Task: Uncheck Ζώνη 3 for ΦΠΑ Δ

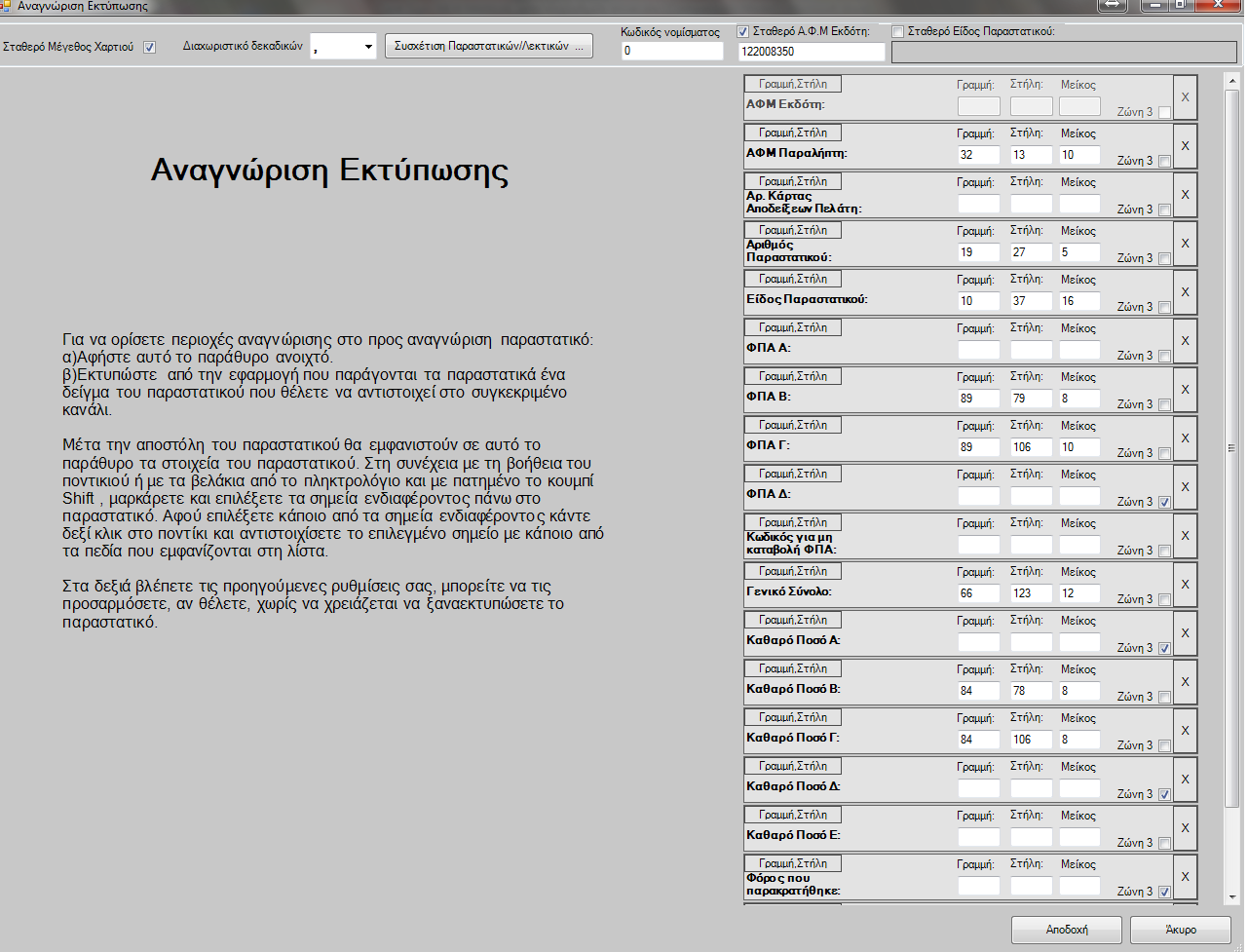Action: click(1165, 502)
